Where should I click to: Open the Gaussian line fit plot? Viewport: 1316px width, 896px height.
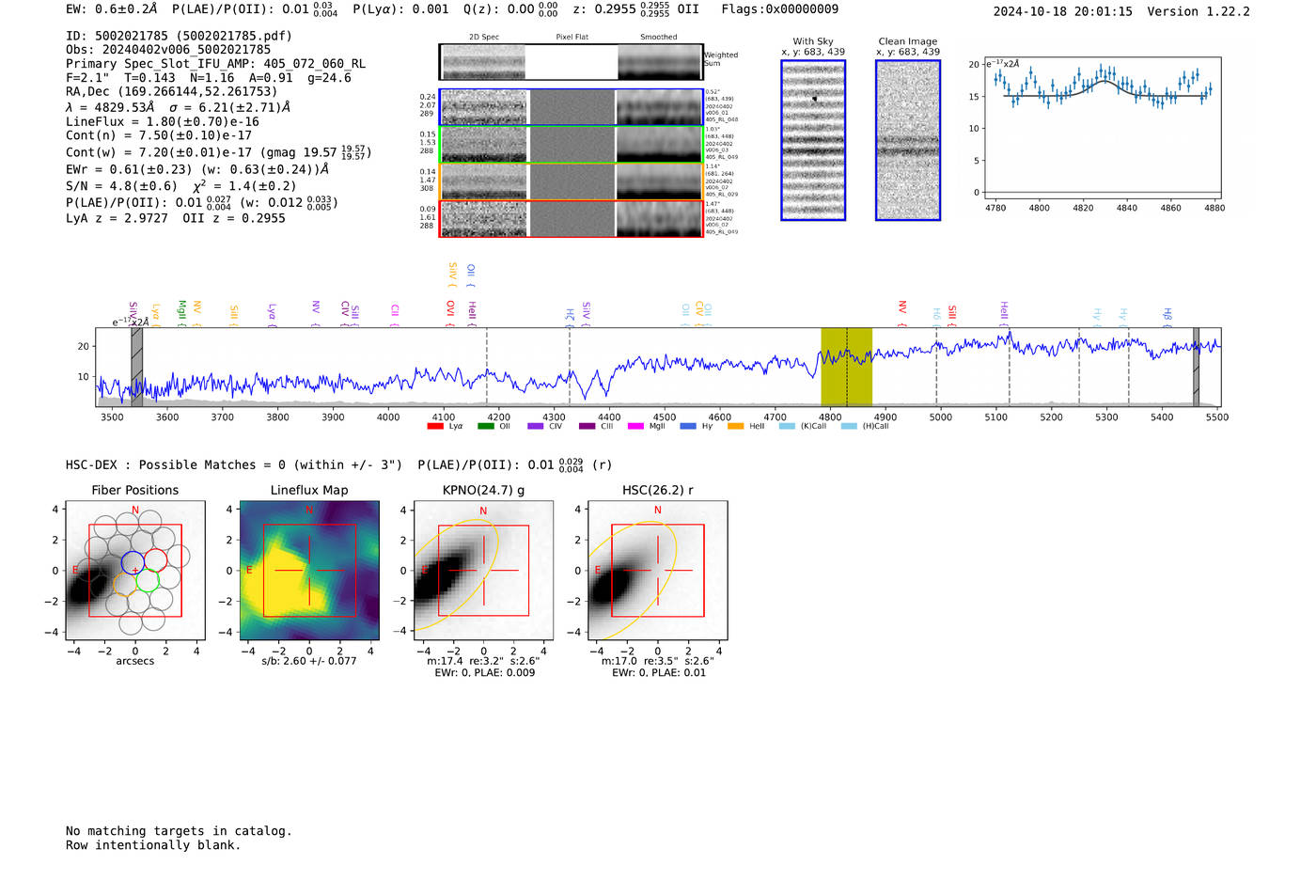pyautogui.click(x=1103, y=128)
